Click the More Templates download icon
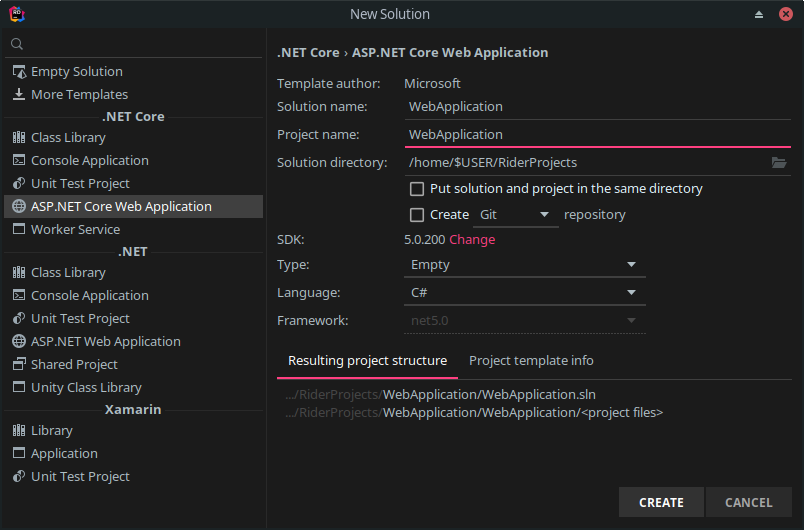 [x=19, y=95]
